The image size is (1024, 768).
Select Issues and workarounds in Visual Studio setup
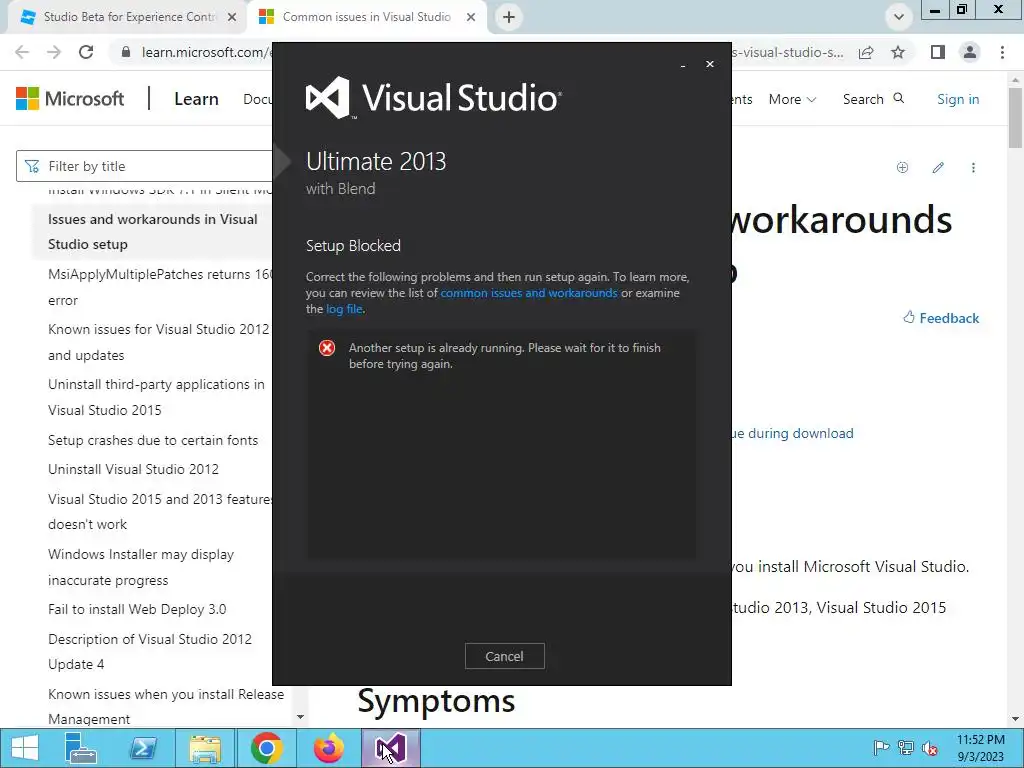[x=153, y=232]
